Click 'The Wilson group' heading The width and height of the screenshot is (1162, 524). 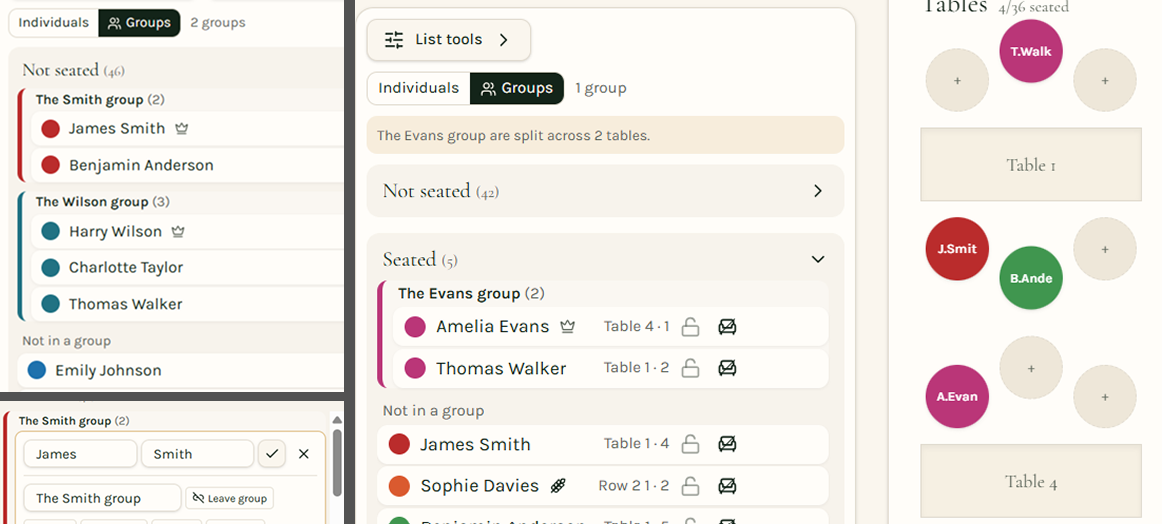(x=92, y=202)
